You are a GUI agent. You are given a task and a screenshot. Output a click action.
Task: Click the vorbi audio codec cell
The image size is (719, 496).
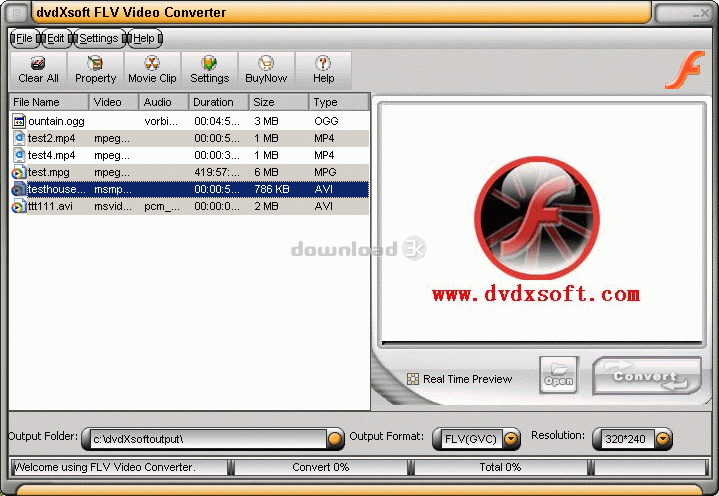161,121
